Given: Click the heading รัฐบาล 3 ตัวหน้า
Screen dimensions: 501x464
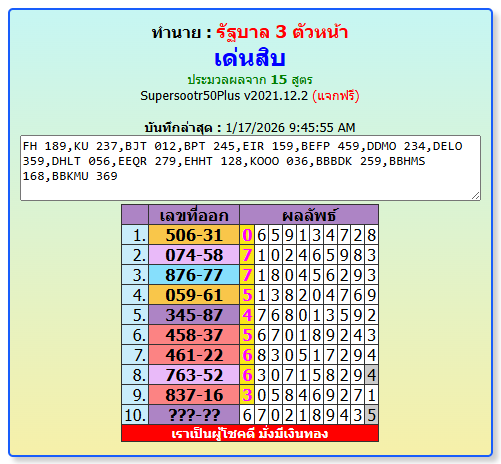Looking at the screenshot, I should [282, 32].
